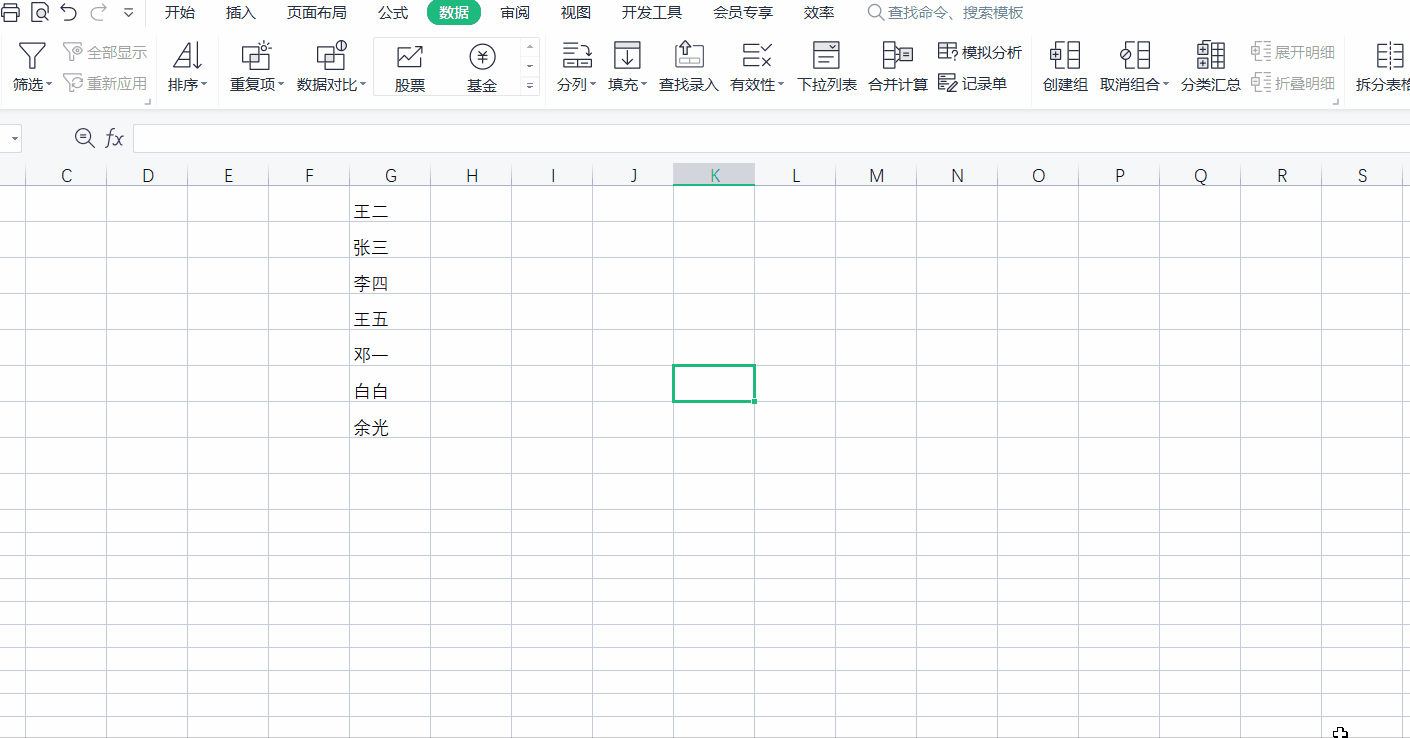Redo the last action

click(98, 13)
